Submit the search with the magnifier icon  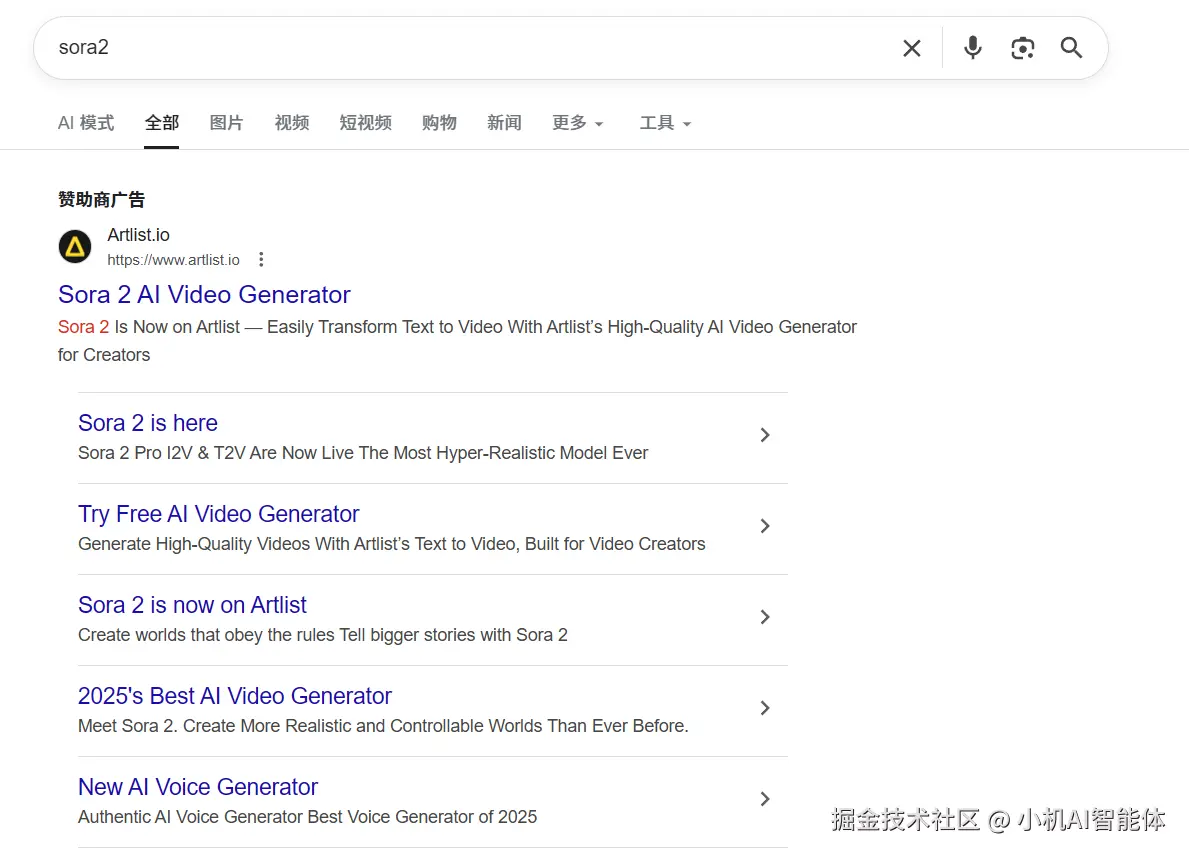pyautogui.click(x=1071, y=48)
